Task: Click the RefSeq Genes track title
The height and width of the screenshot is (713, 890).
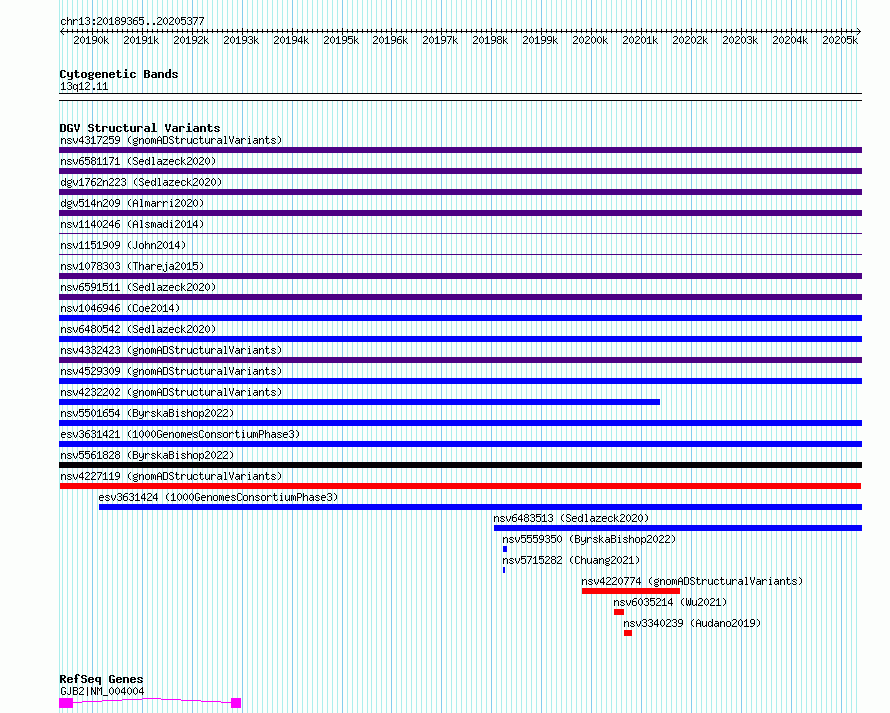Action: coord(101,679)
